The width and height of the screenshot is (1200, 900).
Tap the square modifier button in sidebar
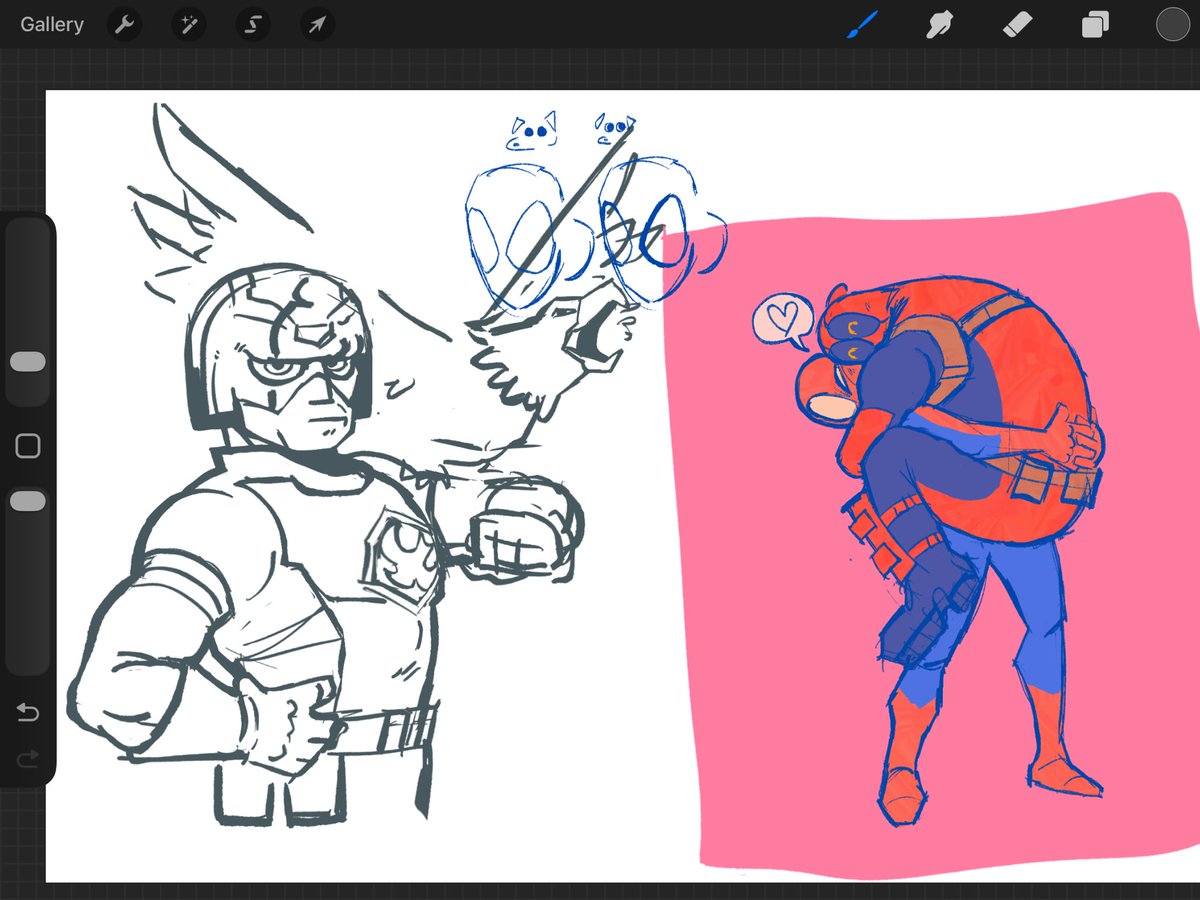[x=28, y=446]
